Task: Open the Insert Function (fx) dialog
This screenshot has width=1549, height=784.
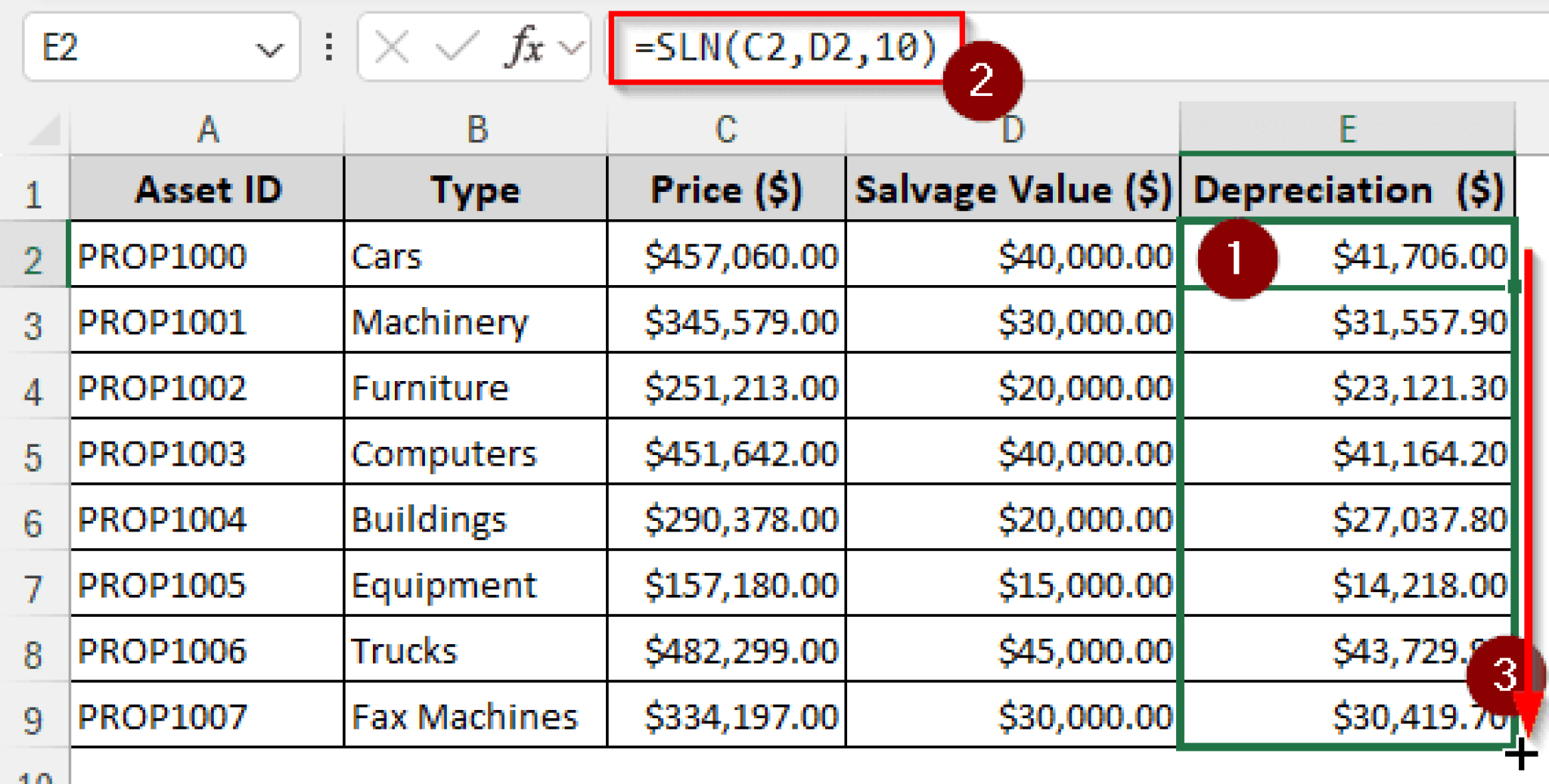Action: pyautogui.click(x=525, y=47)
